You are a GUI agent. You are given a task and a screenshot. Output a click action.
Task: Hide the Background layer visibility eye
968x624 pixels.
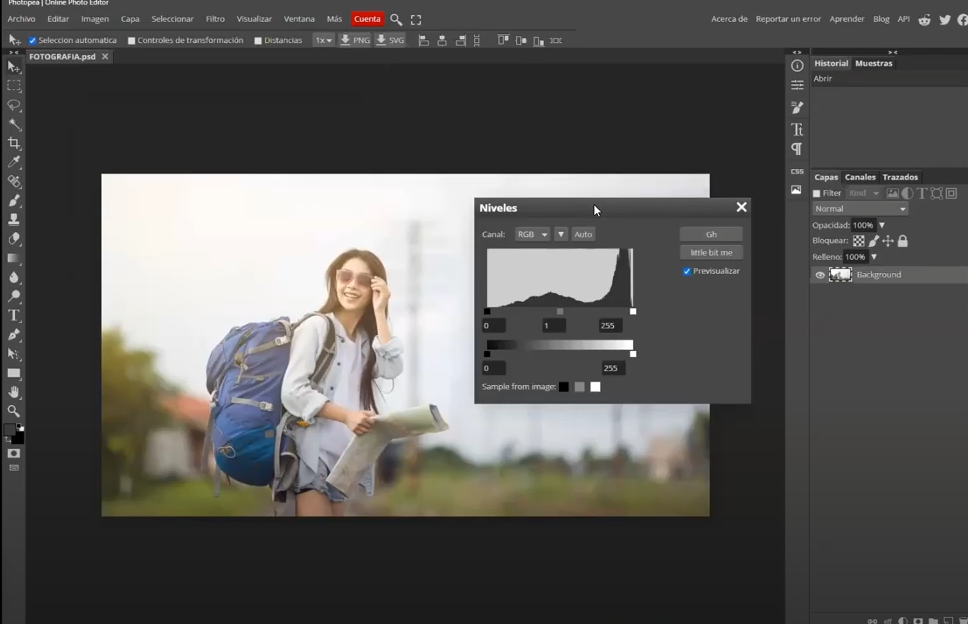(820, 275)
